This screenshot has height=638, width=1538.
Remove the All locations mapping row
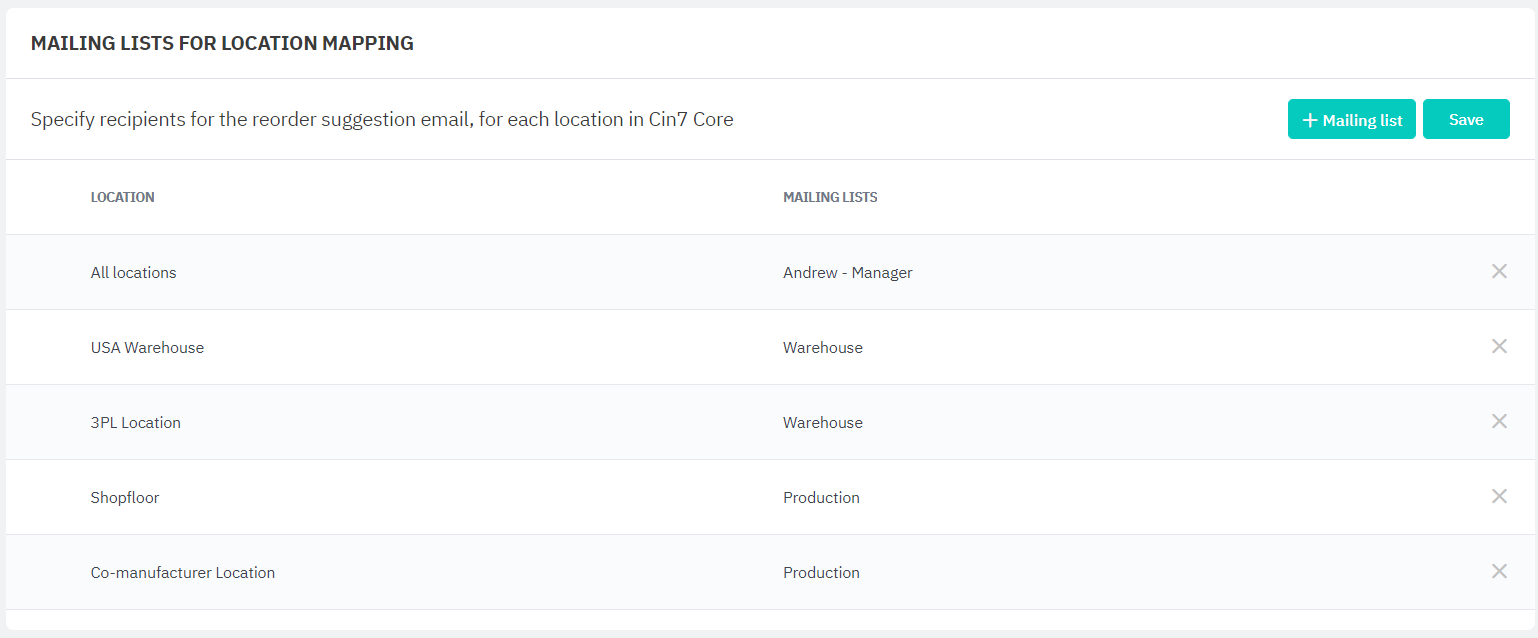[x=1499, y=271]
